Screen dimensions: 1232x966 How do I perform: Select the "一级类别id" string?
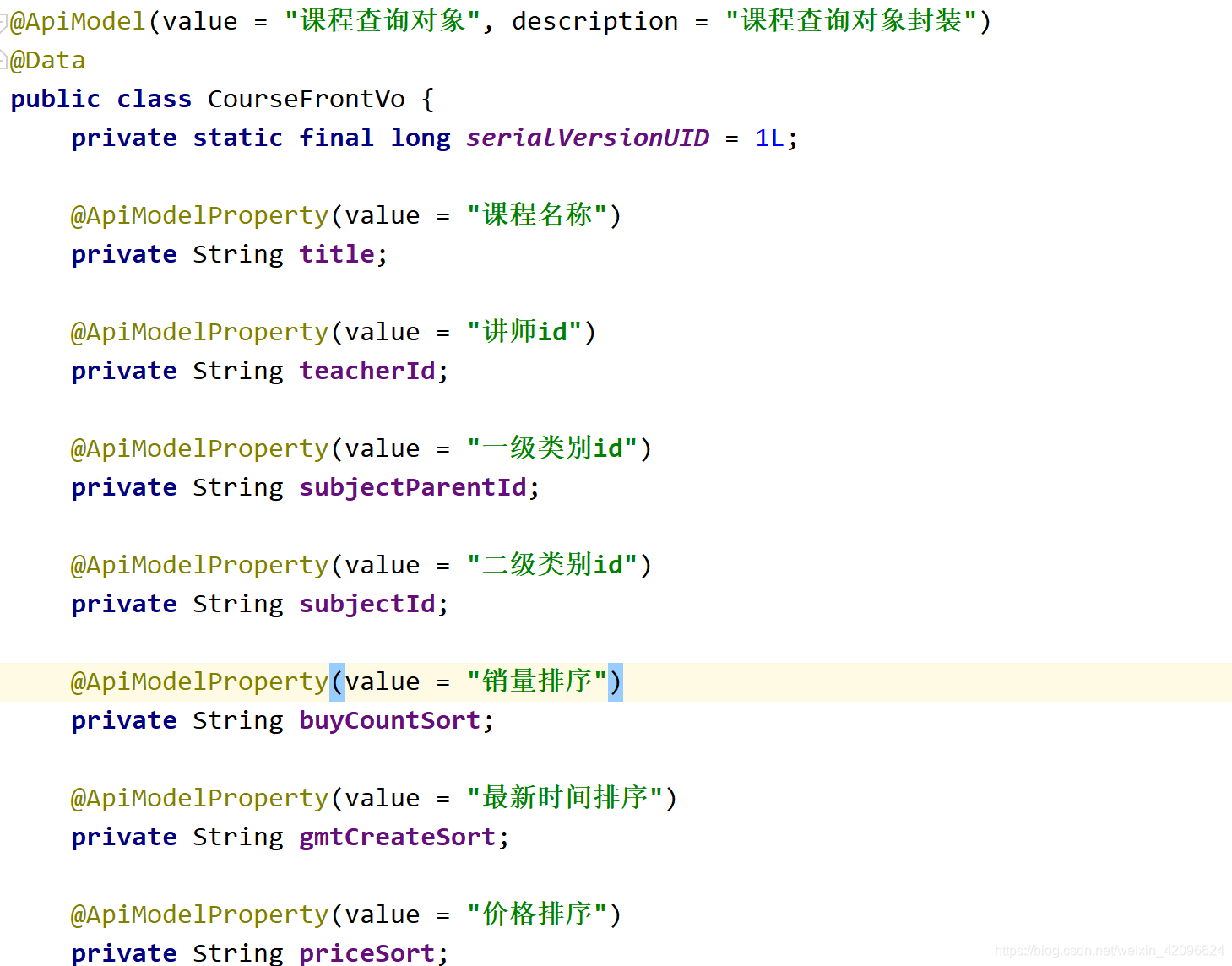coord(552,448)
